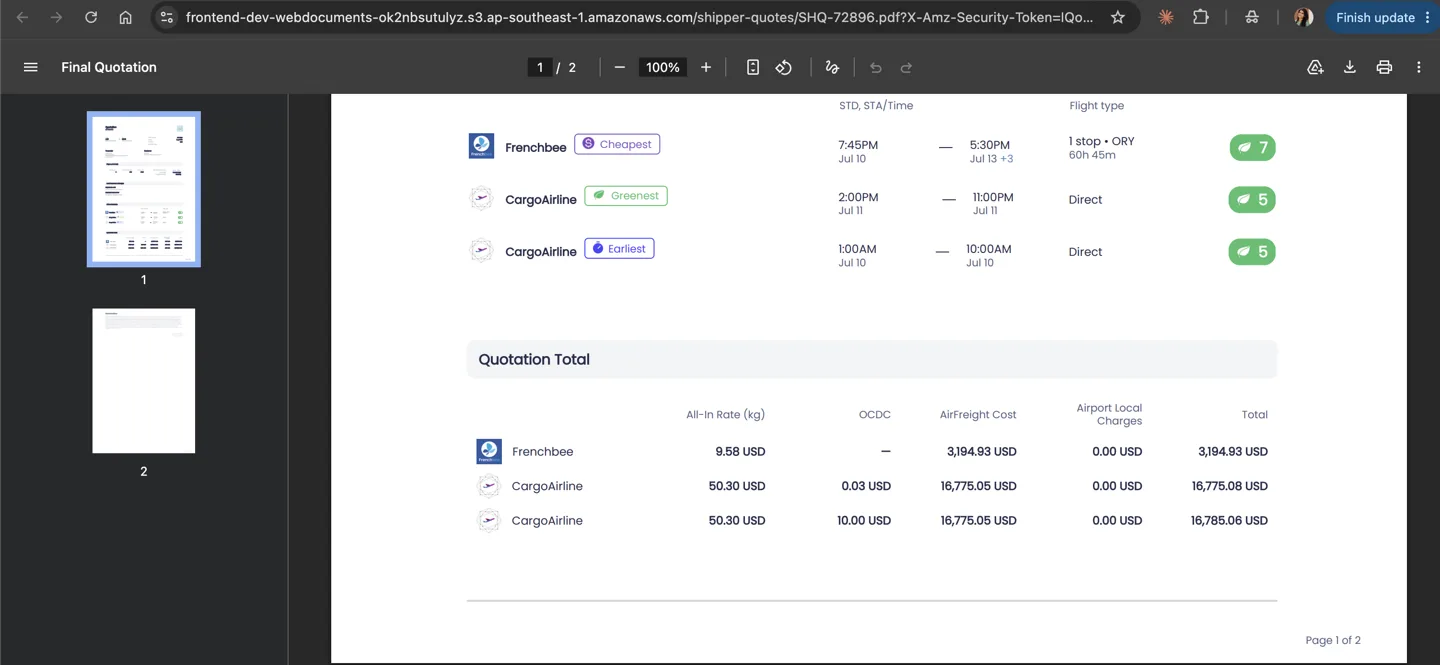Screen dimensions: 1440x665
Task: Print the PDF document
Action: [x=1384, y=67]
